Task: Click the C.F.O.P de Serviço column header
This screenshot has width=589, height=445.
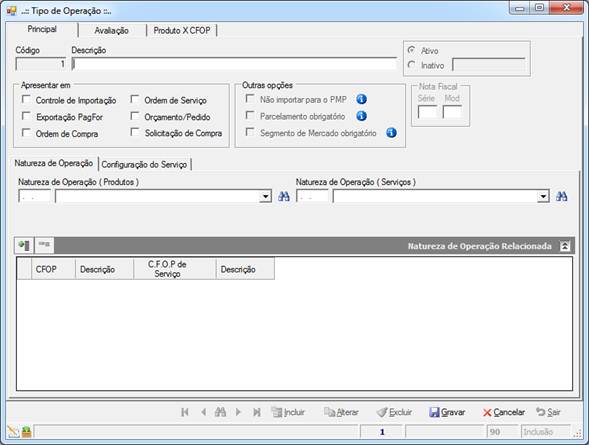Action: (175, 269)
